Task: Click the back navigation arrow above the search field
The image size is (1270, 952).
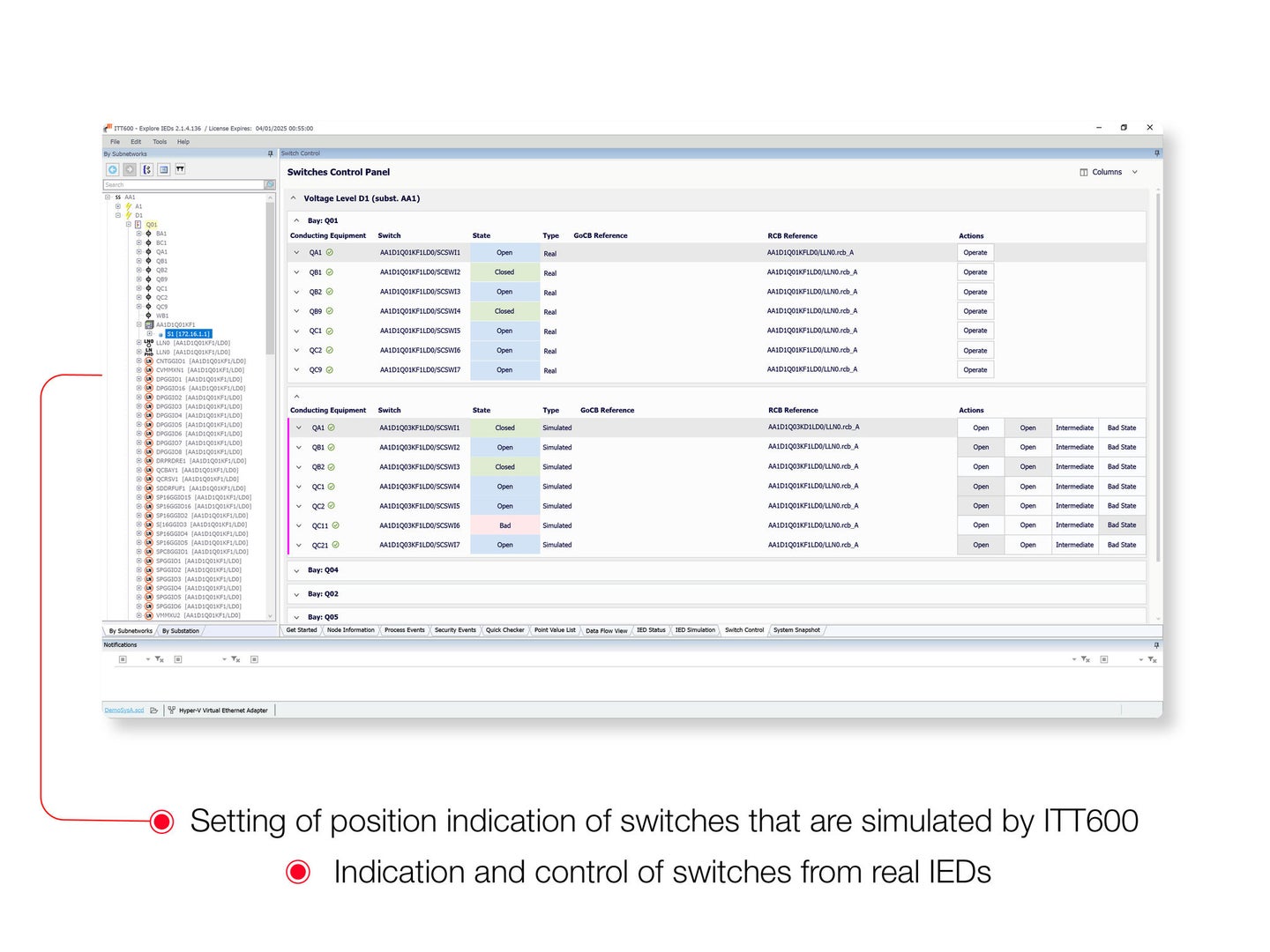Action: coord(114,169)
